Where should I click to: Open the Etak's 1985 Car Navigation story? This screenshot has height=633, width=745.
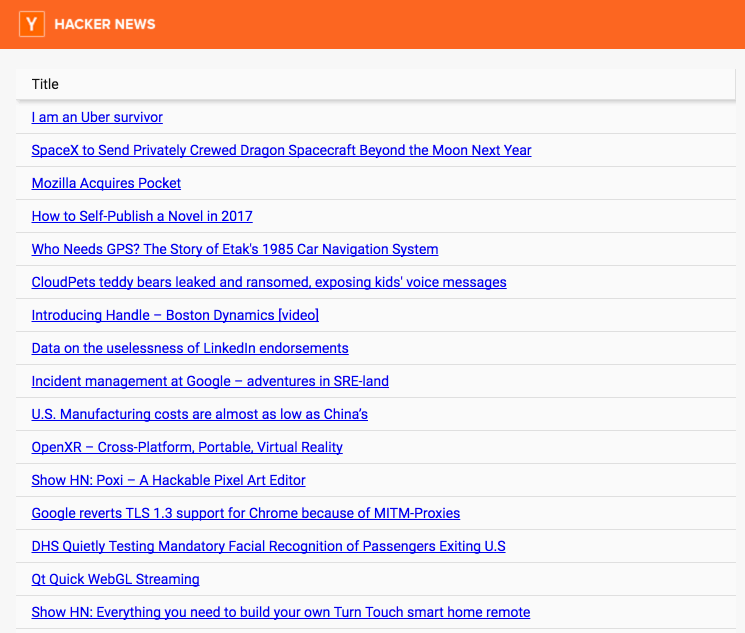[x=235, y=249]
